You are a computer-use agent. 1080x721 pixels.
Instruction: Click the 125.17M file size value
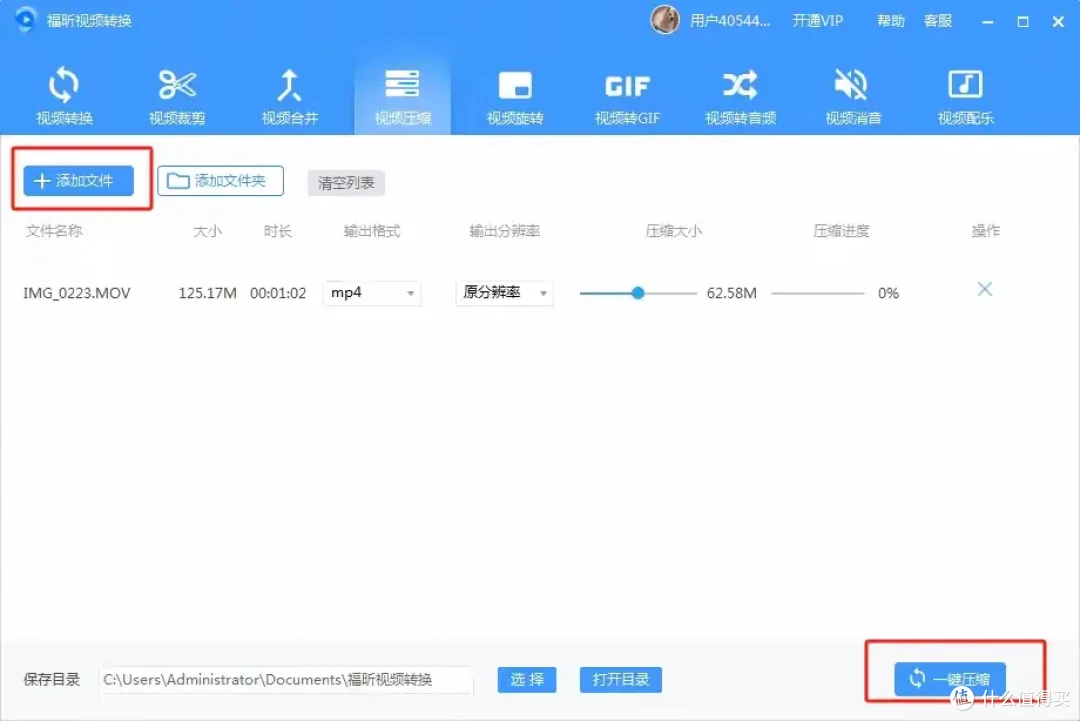coord(207,293)
